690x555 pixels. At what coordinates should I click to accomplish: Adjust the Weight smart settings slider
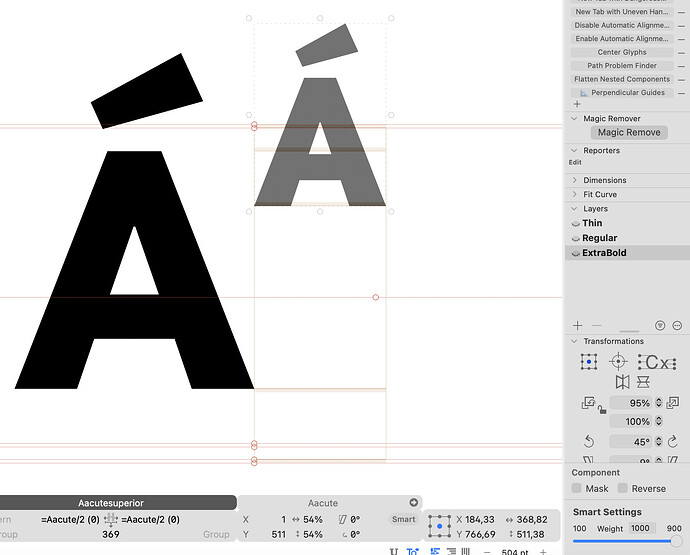coord(675,542)
